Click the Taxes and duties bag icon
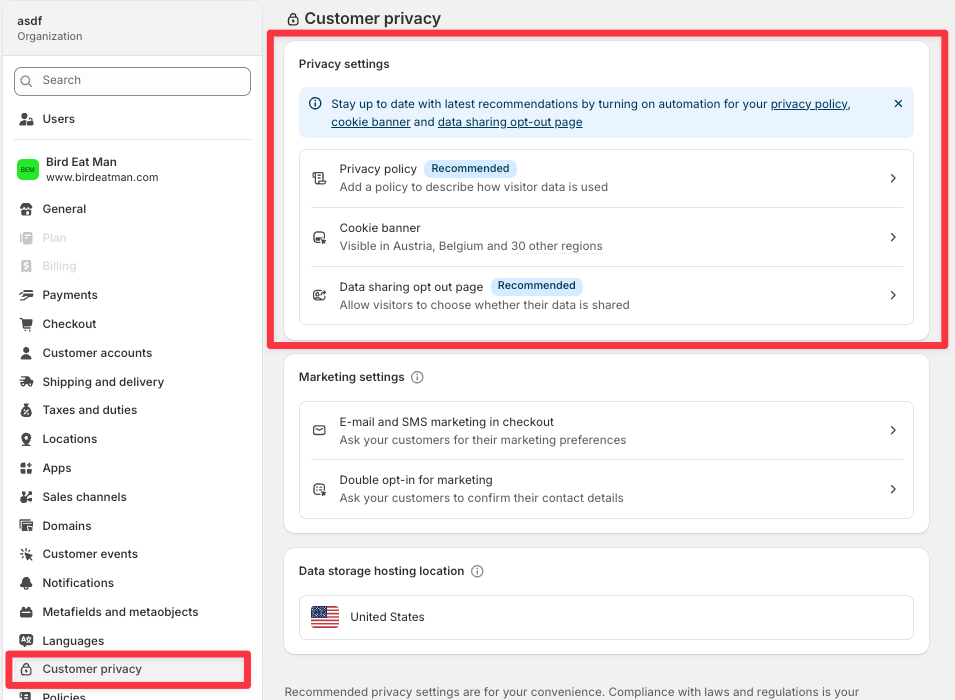Screen dimensions: 955x700 click(x=26, y=410)
